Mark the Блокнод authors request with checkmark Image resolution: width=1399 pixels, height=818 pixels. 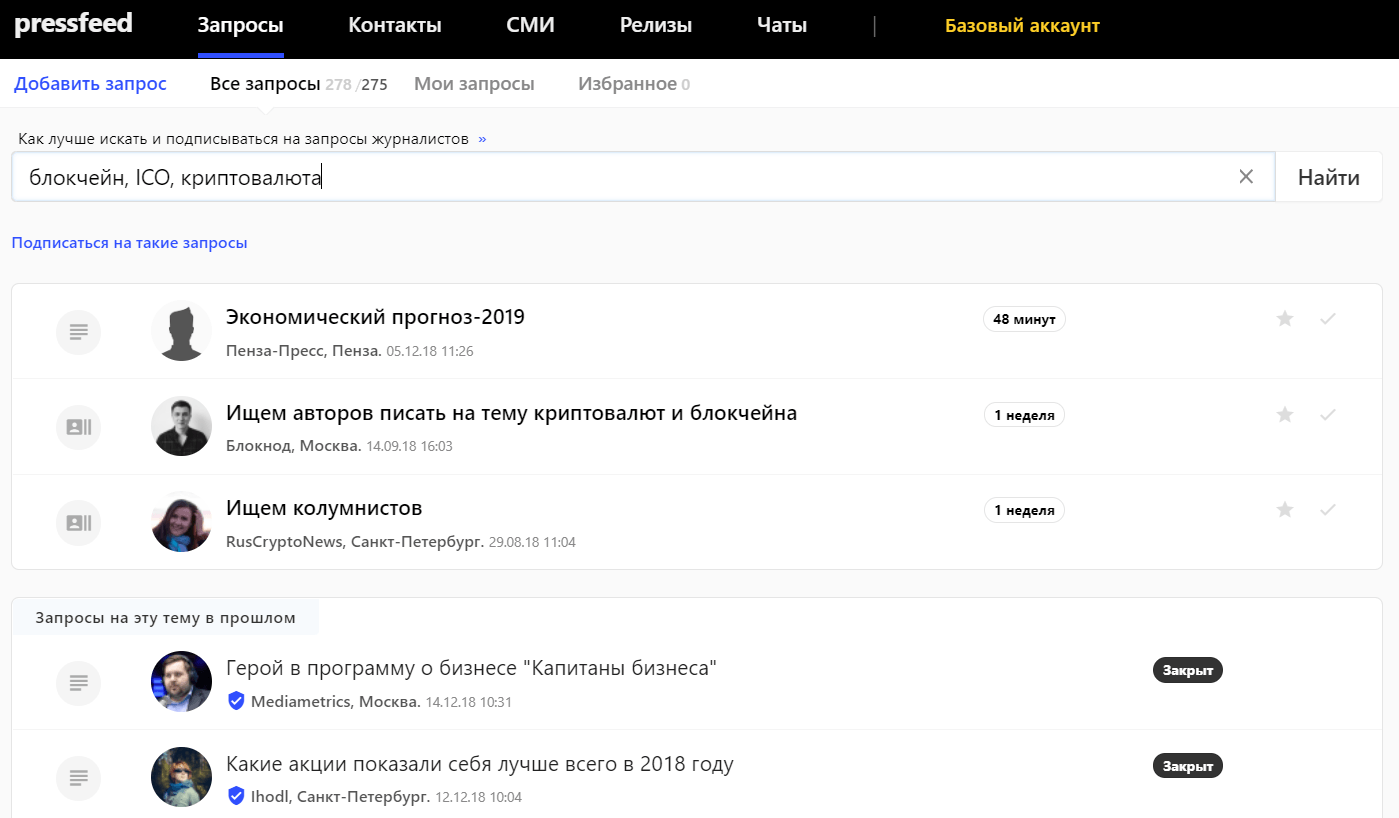pyautogui.click(x=1328, y=415)
